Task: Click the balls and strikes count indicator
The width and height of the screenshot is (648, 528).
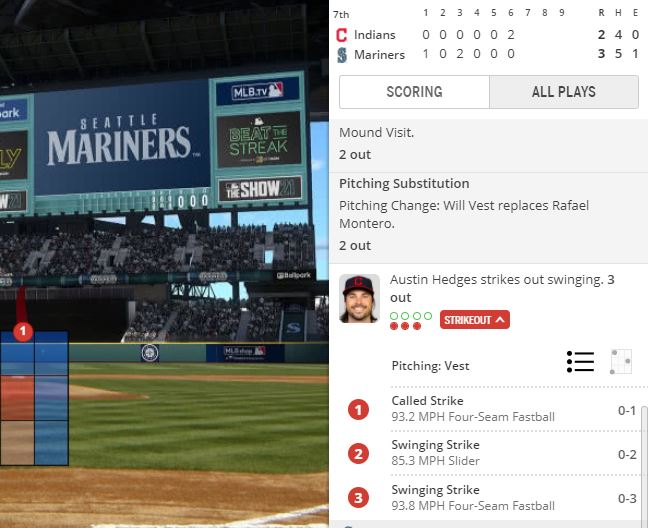Action: [411, 321]
